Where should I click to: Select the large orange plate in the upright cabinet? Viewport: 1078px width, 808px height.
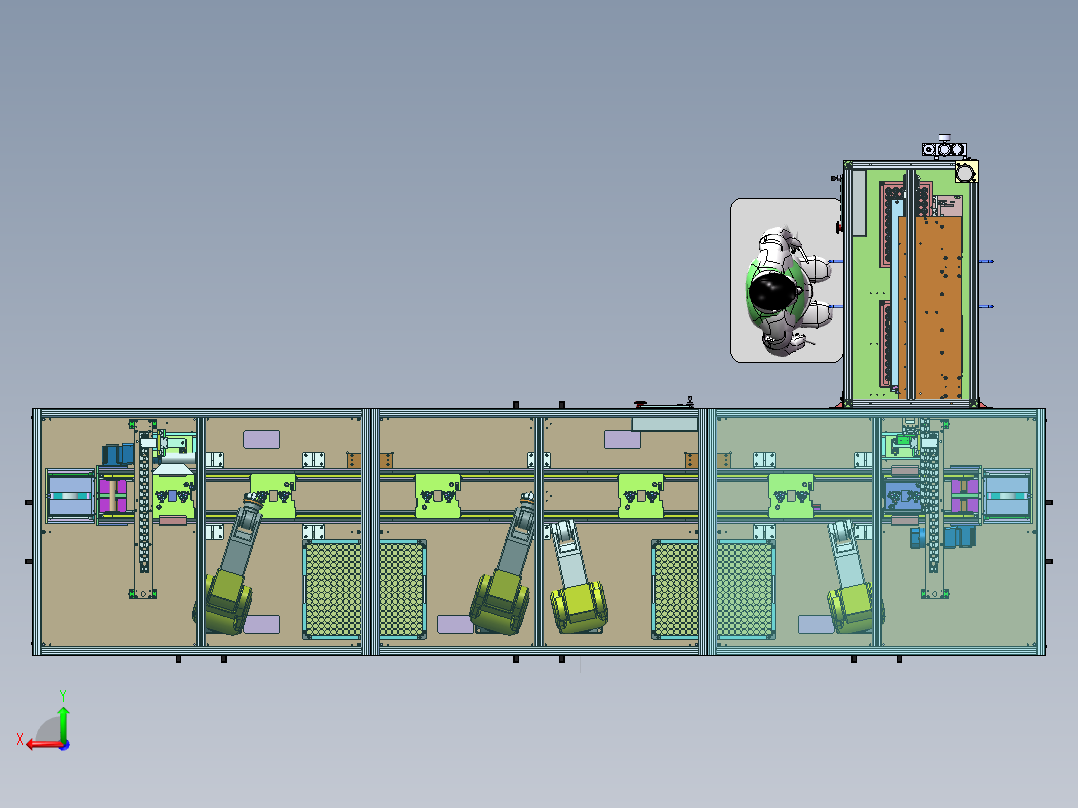(x=932, y=307)
